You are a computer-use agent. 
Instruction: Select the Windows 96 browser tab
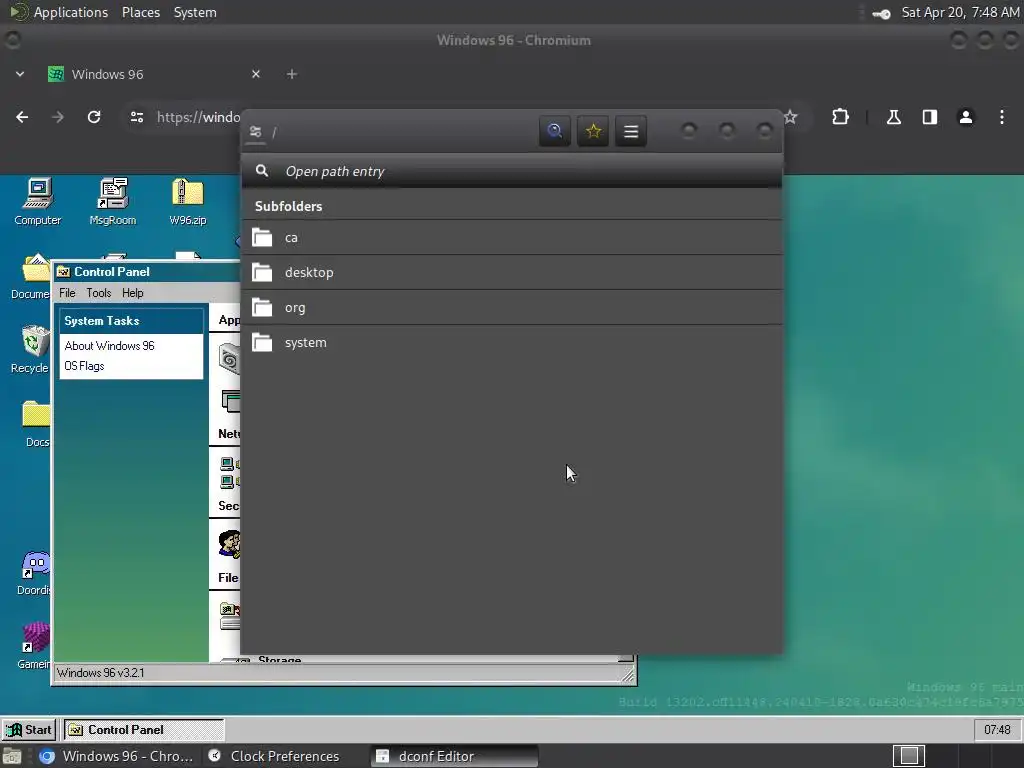pos(155,74)
